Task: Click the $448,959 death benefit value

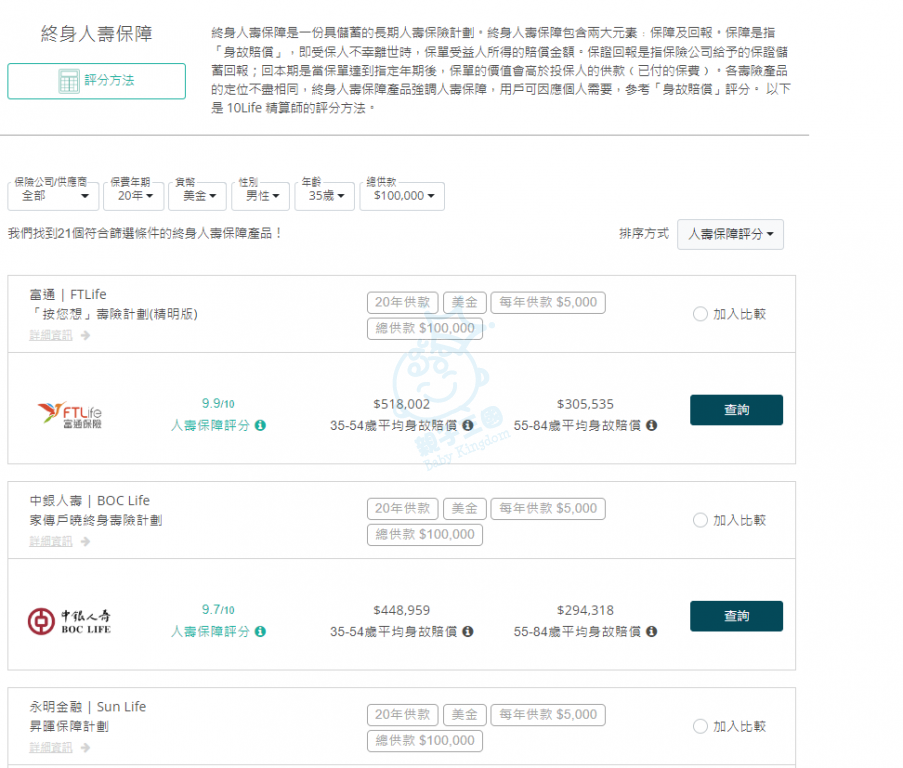Action: pyautogui.click(x=401, y=610)
